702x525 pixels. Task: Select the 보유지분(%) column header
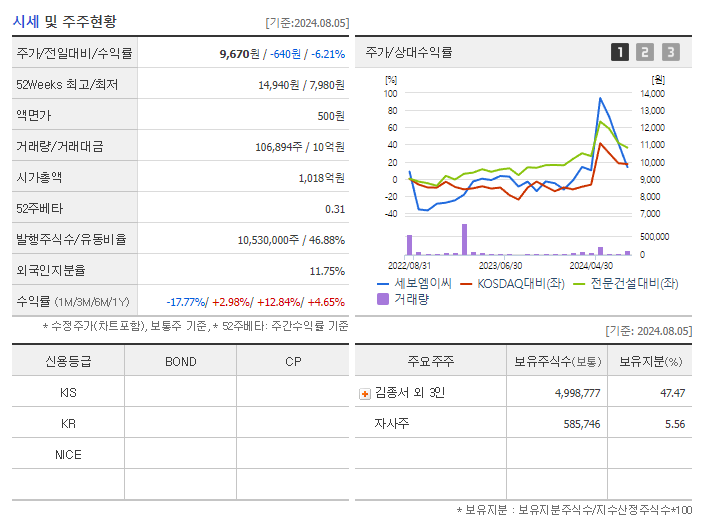tap(651, 361)
